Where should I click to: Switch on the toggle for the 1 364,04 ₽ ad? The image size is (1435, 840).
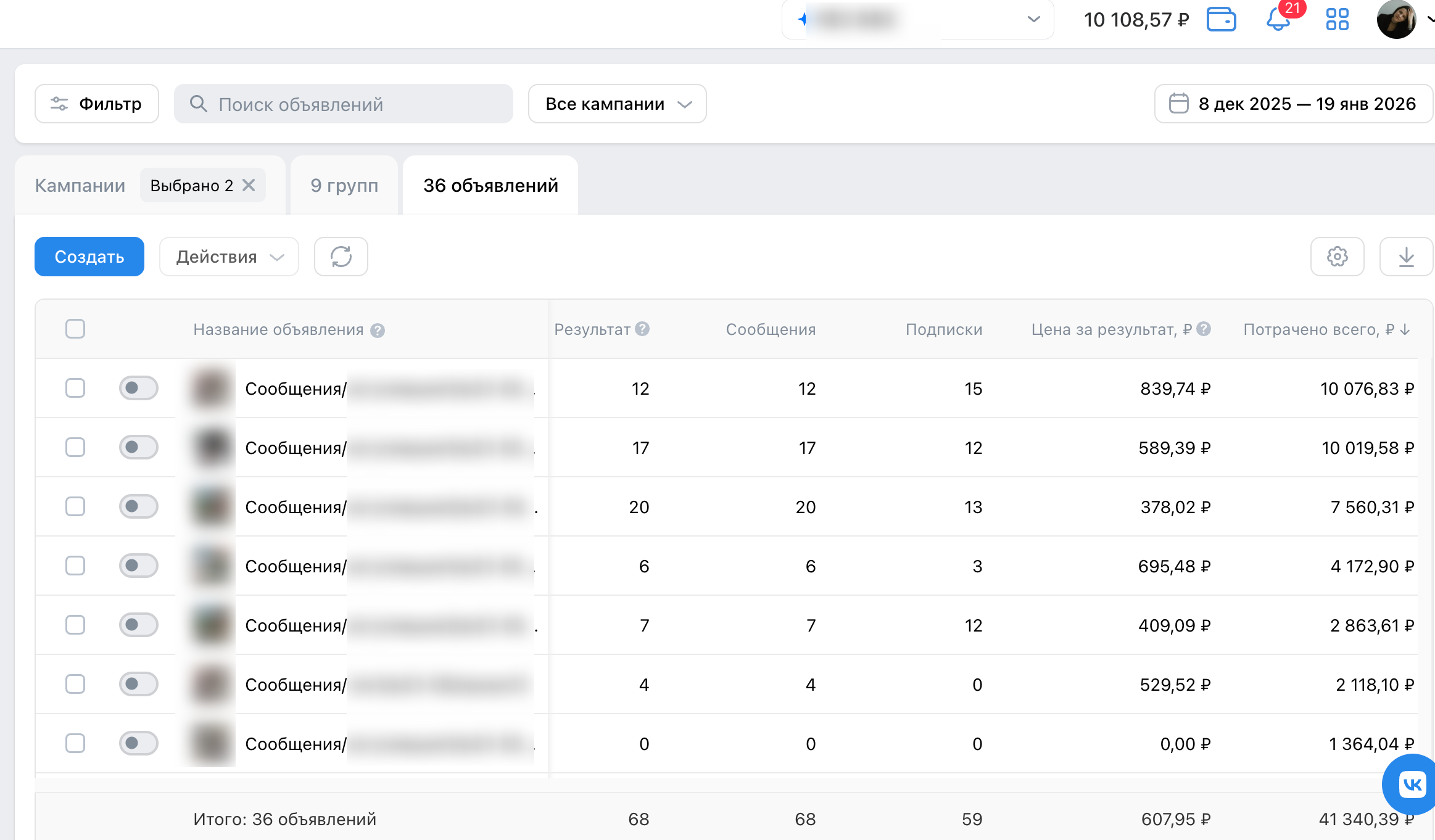tap(138, 743)
